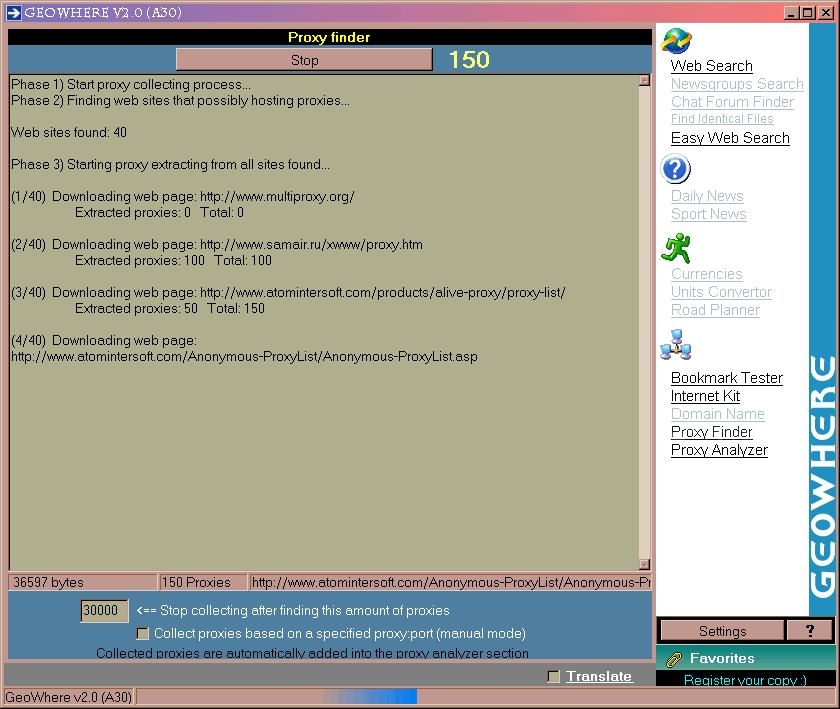840x709 pixels.
Task: Open the Settings button
Action: pyautogui.click(x=722, y=631)
